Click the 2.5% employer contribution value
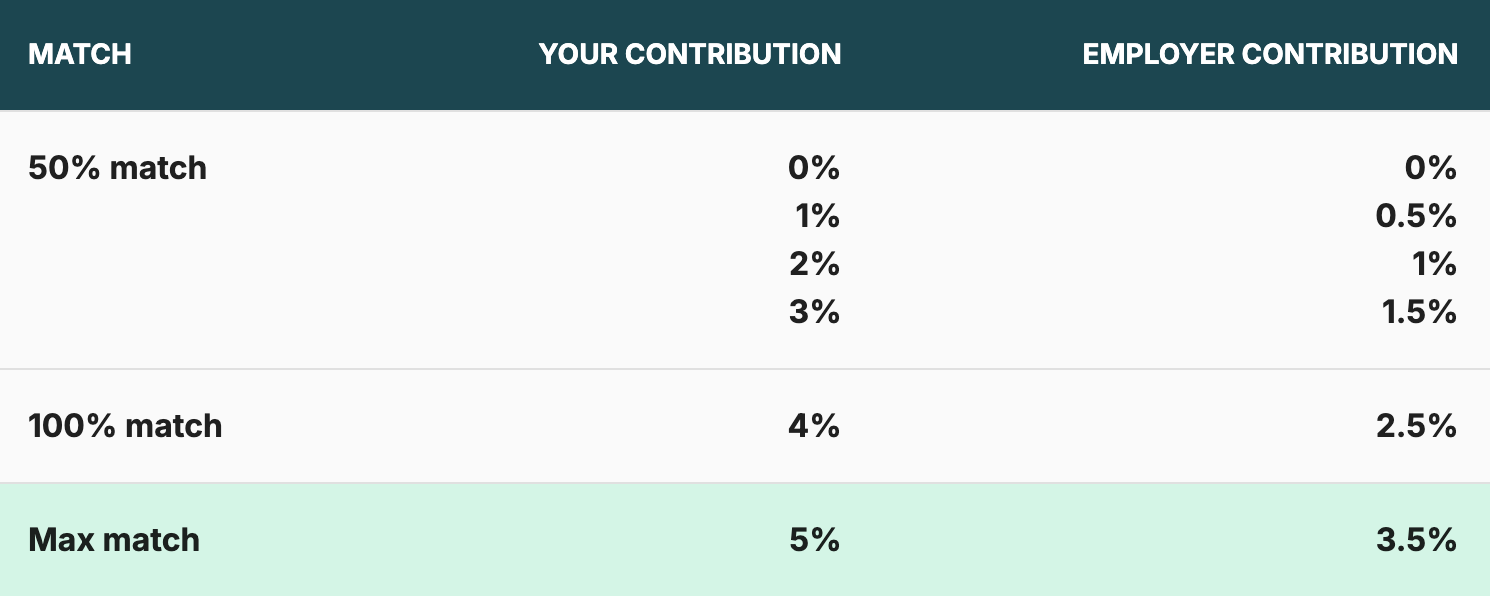 (x=1418, y=426)
